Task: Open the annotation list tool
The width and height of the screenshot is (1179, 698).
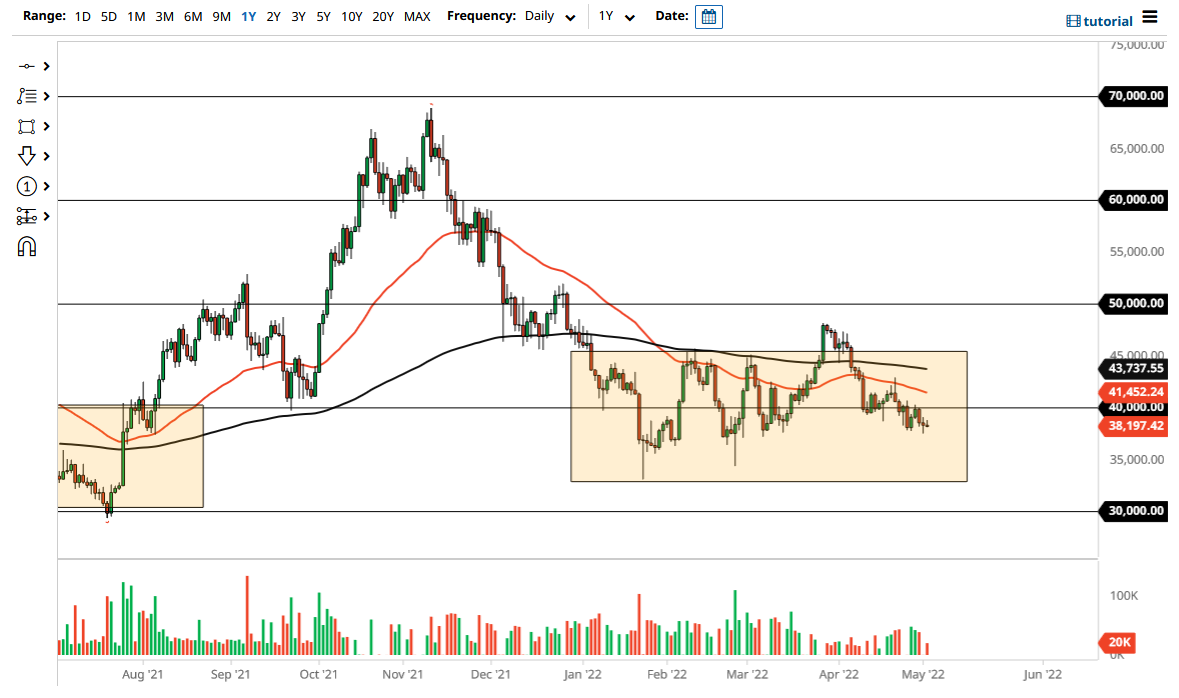Action: click(x=27, y=95)
